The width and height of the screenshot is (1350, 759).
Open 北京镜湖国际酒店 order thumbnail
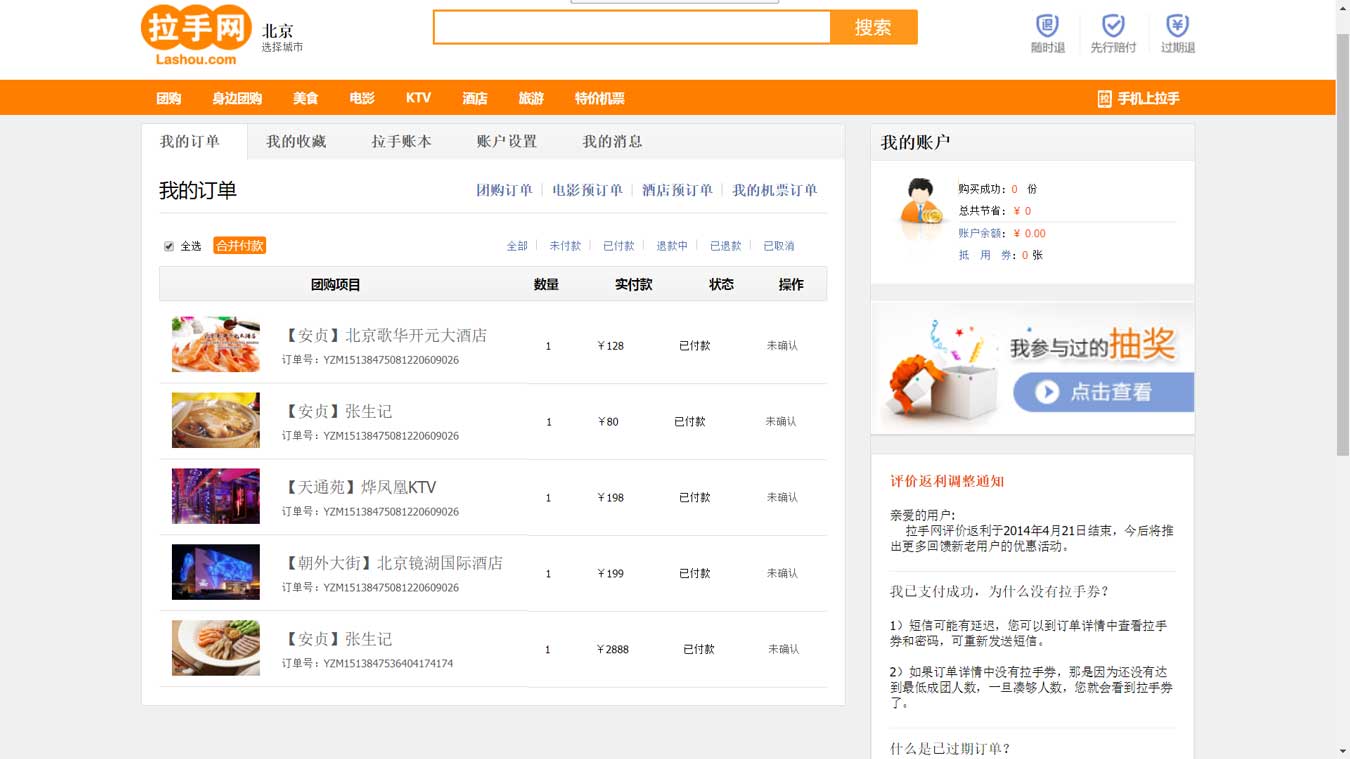pos(216,572)
